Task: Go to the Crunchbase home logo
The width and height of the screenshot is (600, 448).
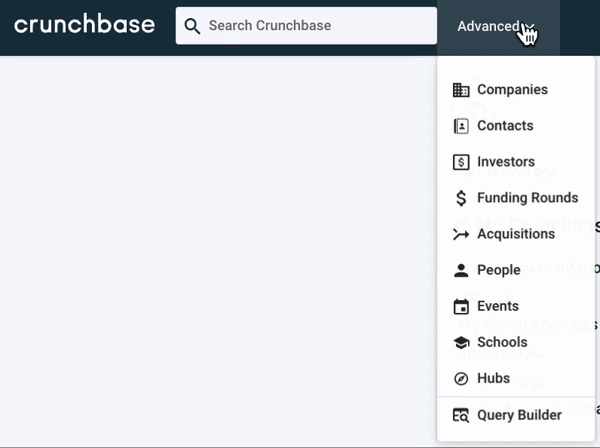Action: click(84, 25)
